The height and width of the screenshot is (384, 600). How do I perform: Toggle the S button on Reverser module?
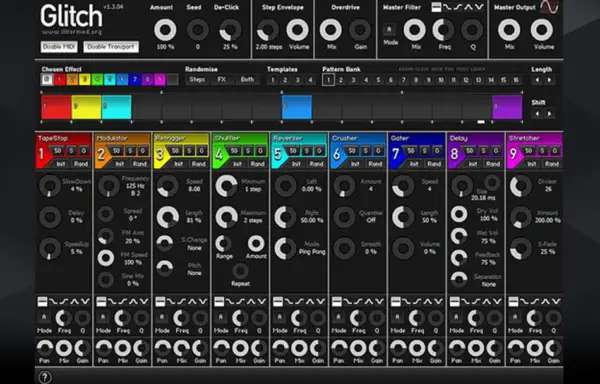[x=307, y=151]
